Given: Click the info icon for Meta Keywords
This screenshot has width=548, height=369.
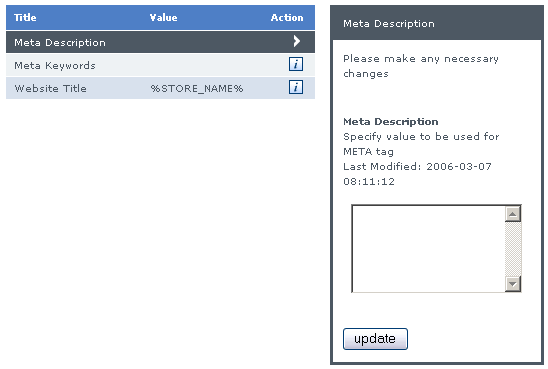Looking at the screenshot, I should point(296,64).
